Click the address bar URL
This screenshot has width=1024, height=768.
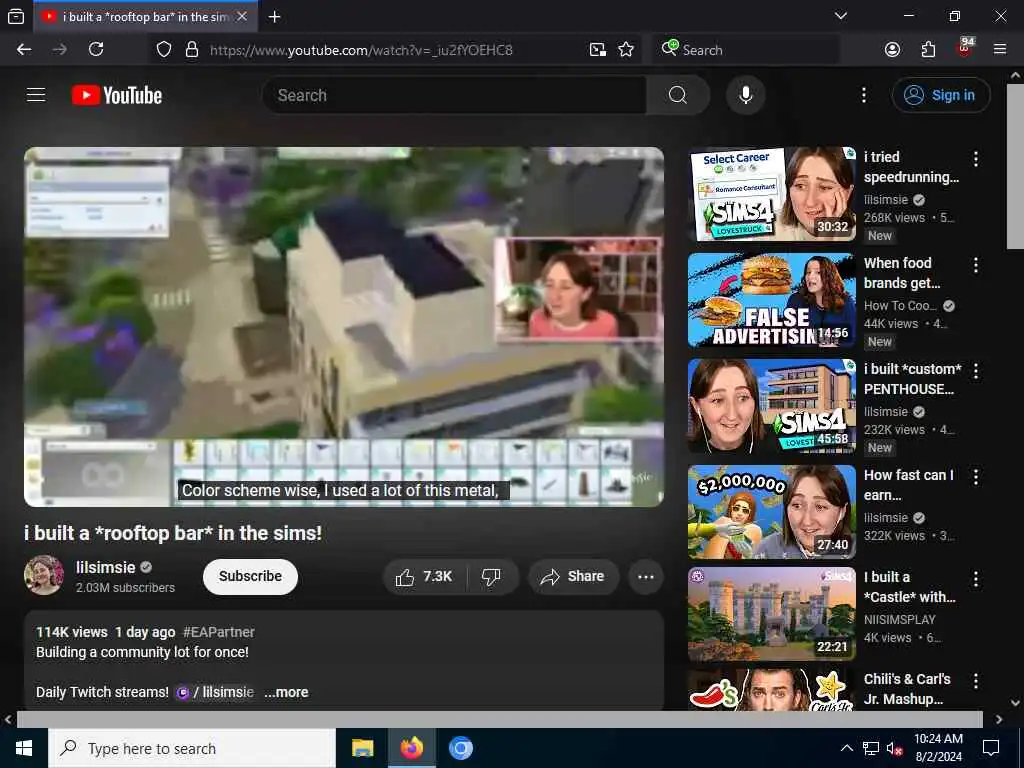point(361,50)
